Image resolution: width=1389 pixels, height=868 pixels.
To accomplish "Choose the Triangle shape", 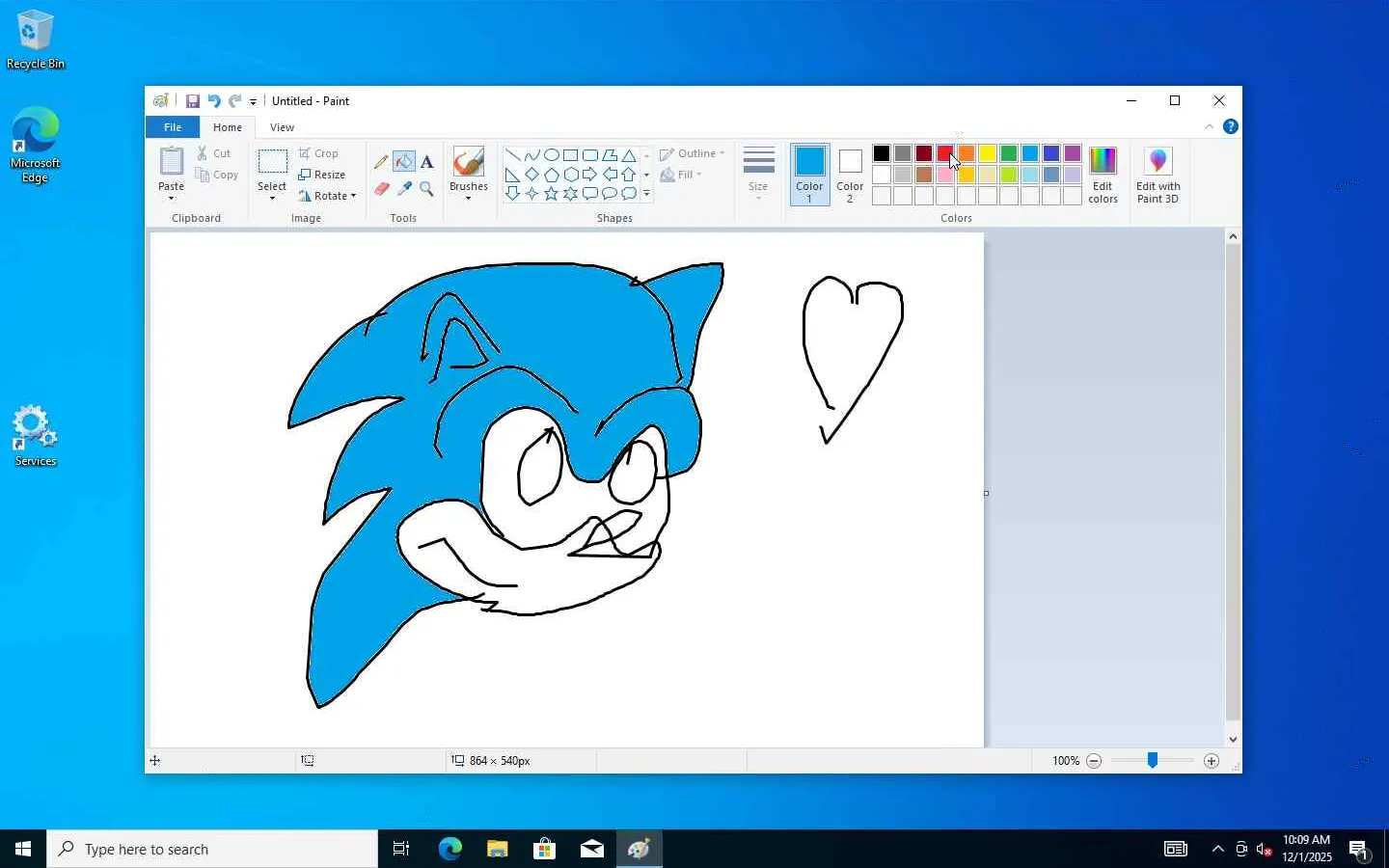I will point(628,155).
